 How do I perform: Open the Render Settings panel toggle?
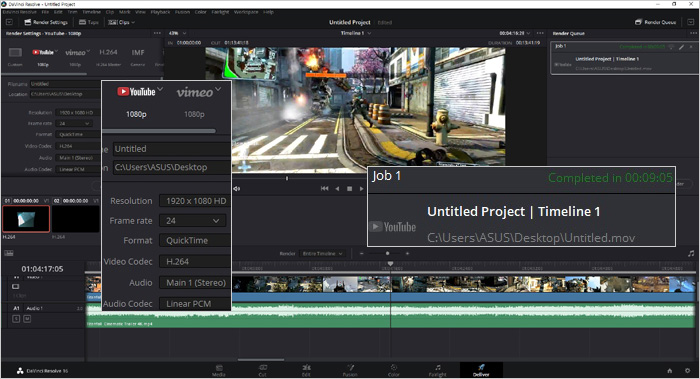46,22
